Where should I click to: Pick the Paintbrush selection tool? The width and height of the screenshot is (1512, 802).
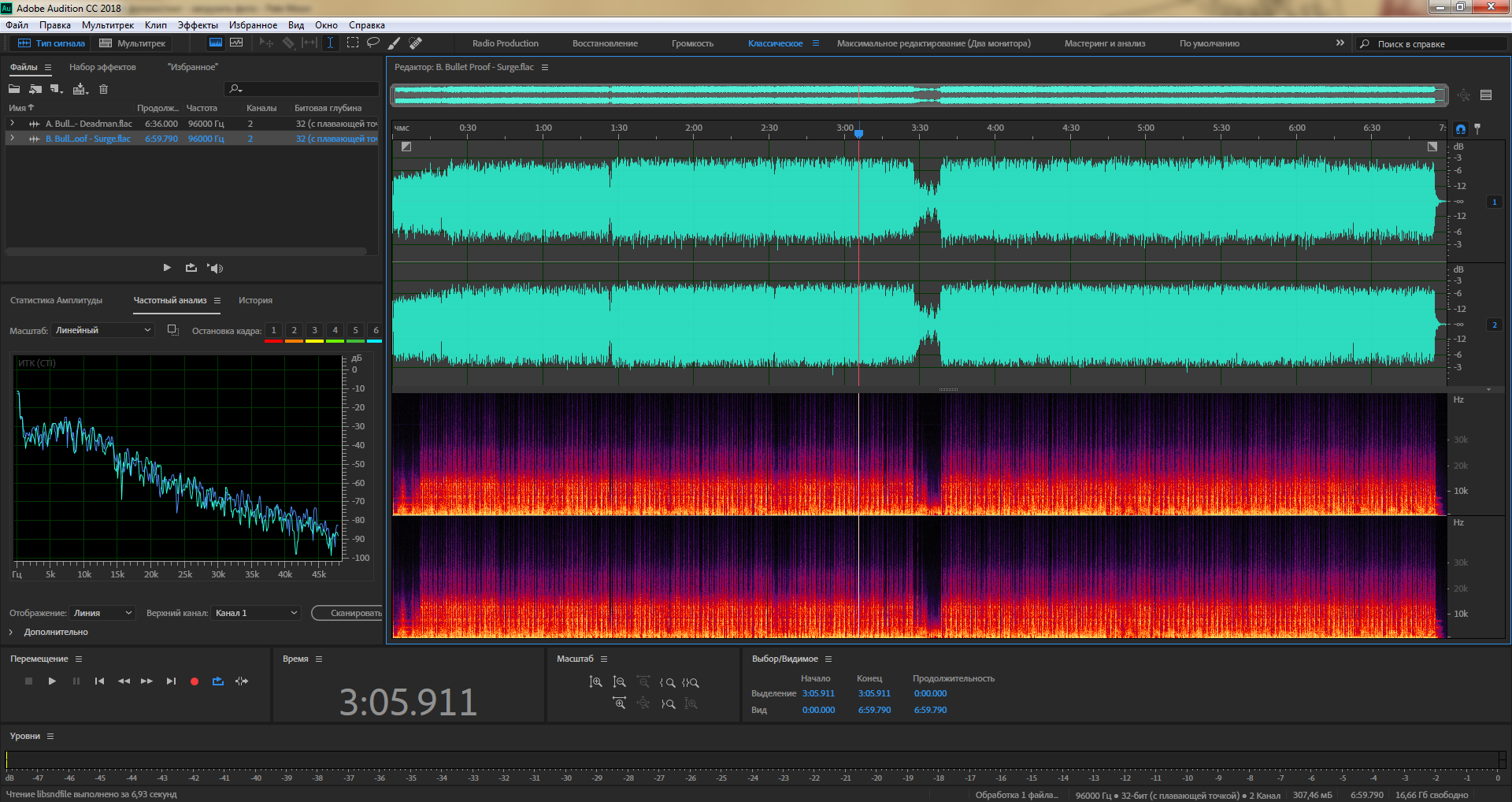(x=395, y=43)
